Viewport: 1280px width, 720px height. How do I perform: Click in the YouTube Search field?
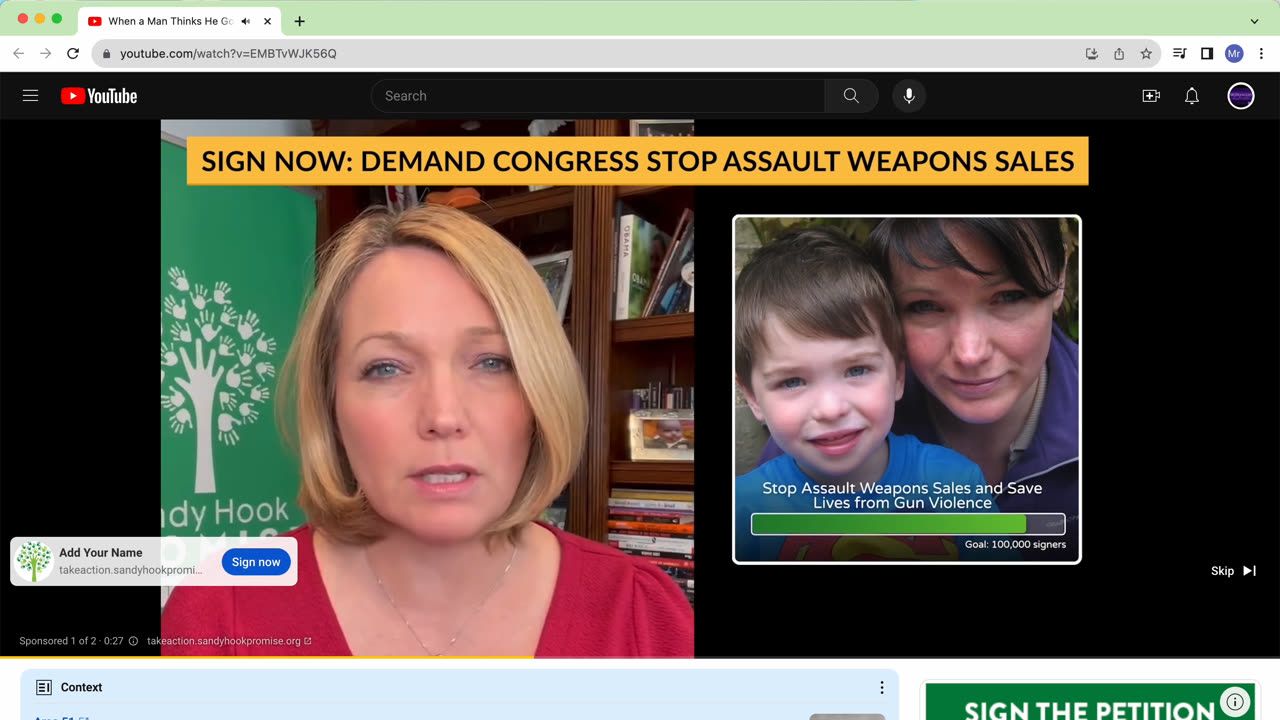coord(598,96)
